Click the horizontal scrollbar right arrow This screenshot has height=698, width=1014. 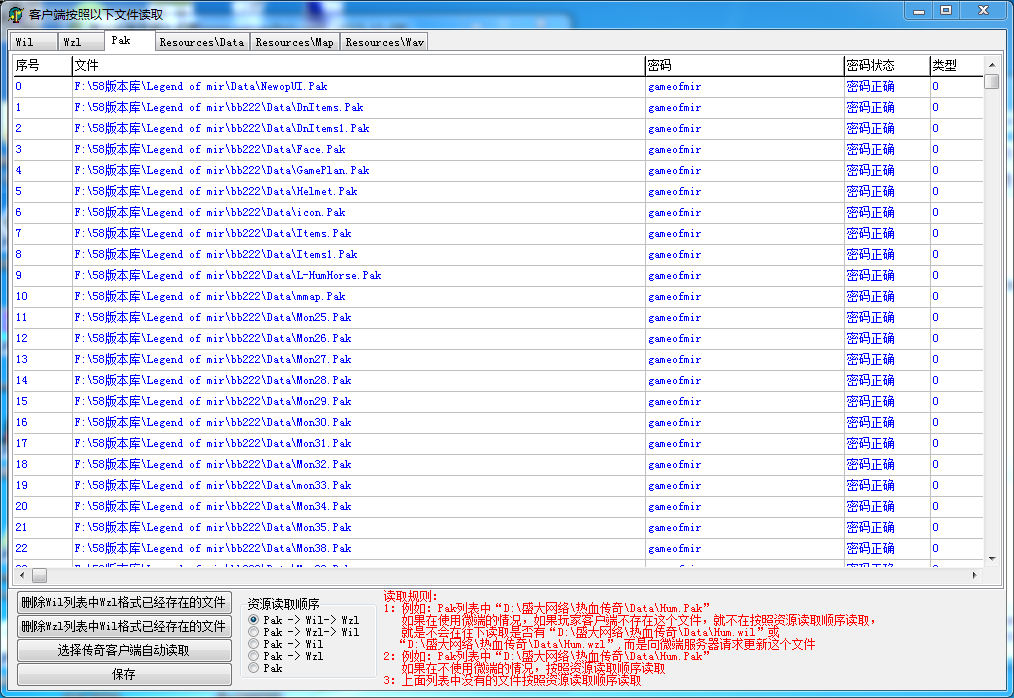(975, 575)
